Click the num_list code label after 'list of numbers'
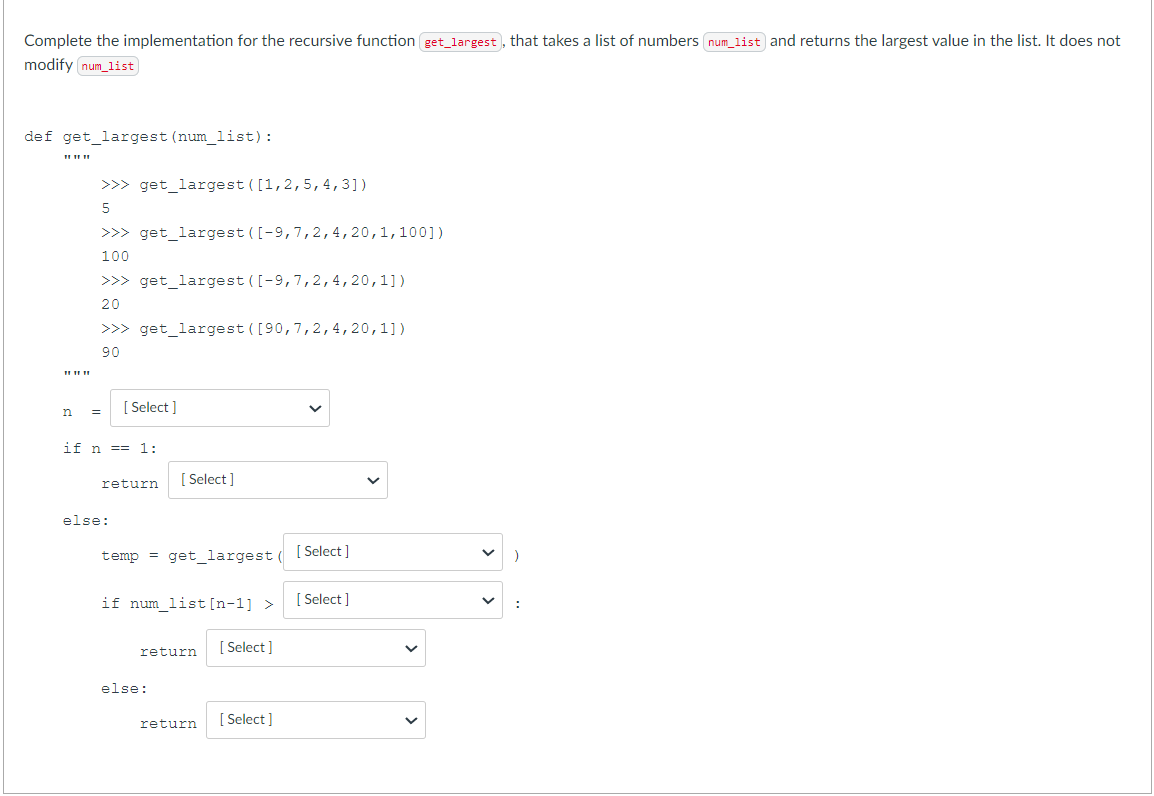This screenshot has height=796, width=1154. [x=734, y=42]
